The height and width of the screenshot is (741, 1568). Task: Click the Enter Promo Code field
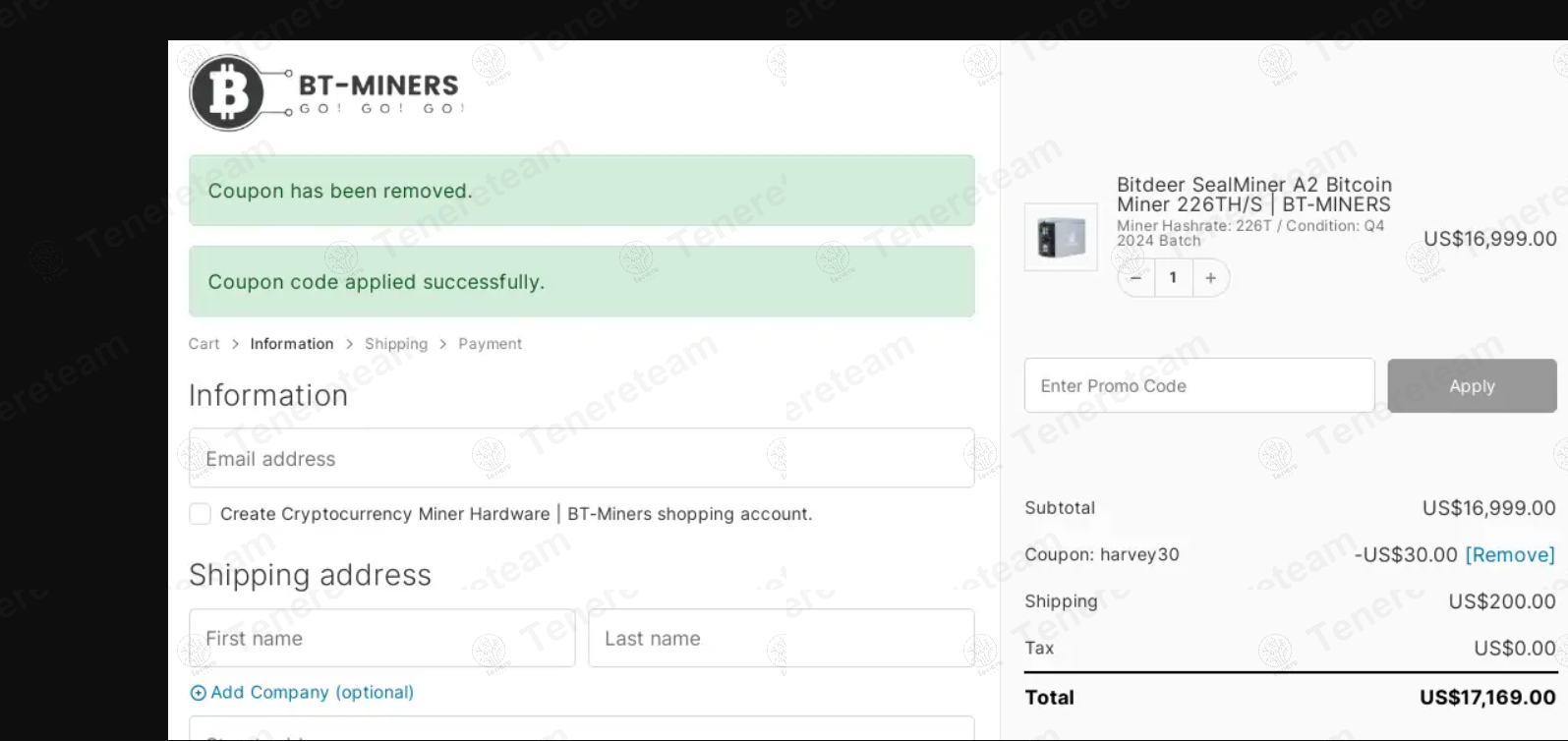tap(1198, 385)
